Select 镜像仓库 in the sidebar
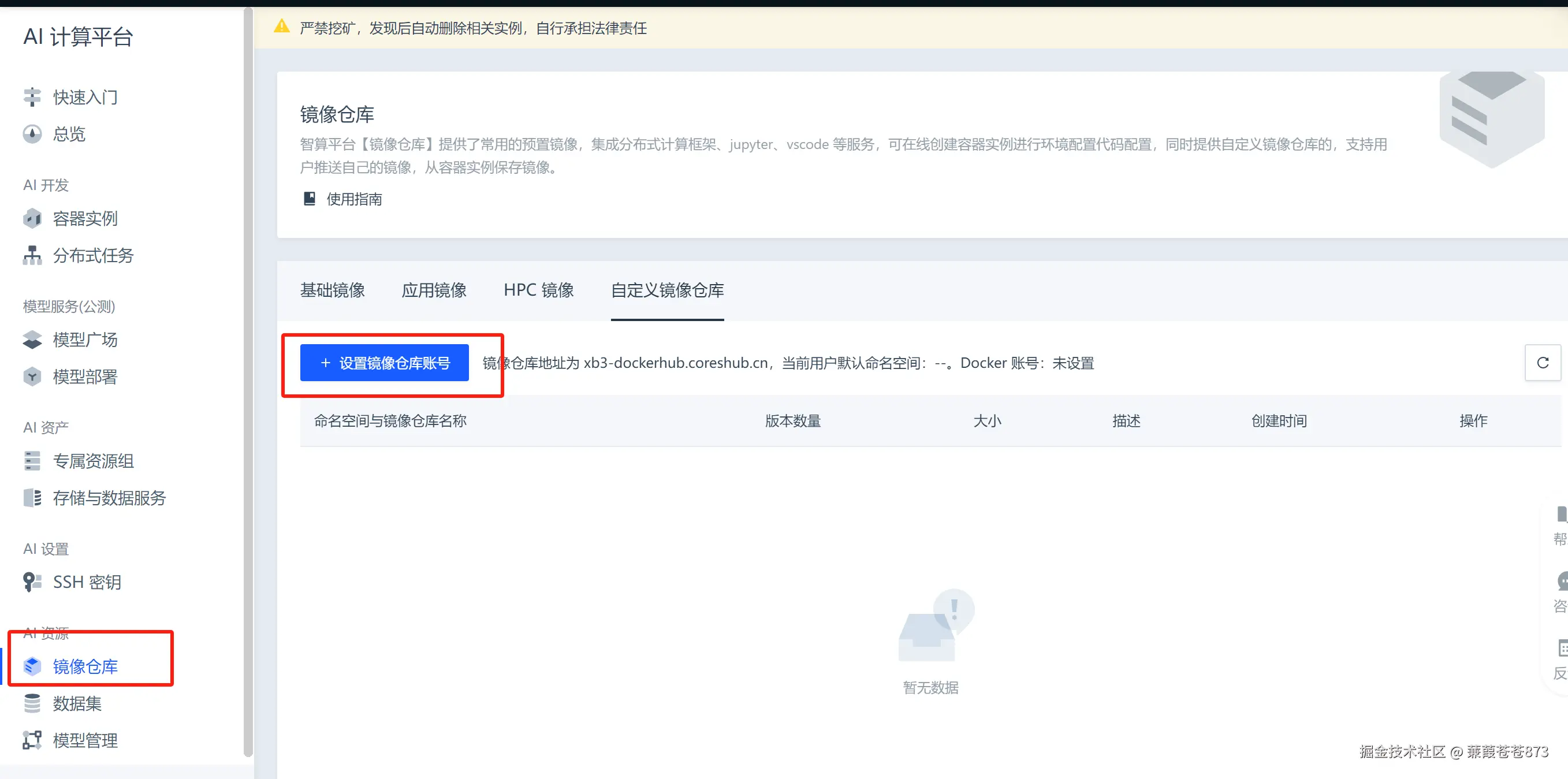Image resolution: width=1568 pixels, height=779 pixels. (85, 666)
